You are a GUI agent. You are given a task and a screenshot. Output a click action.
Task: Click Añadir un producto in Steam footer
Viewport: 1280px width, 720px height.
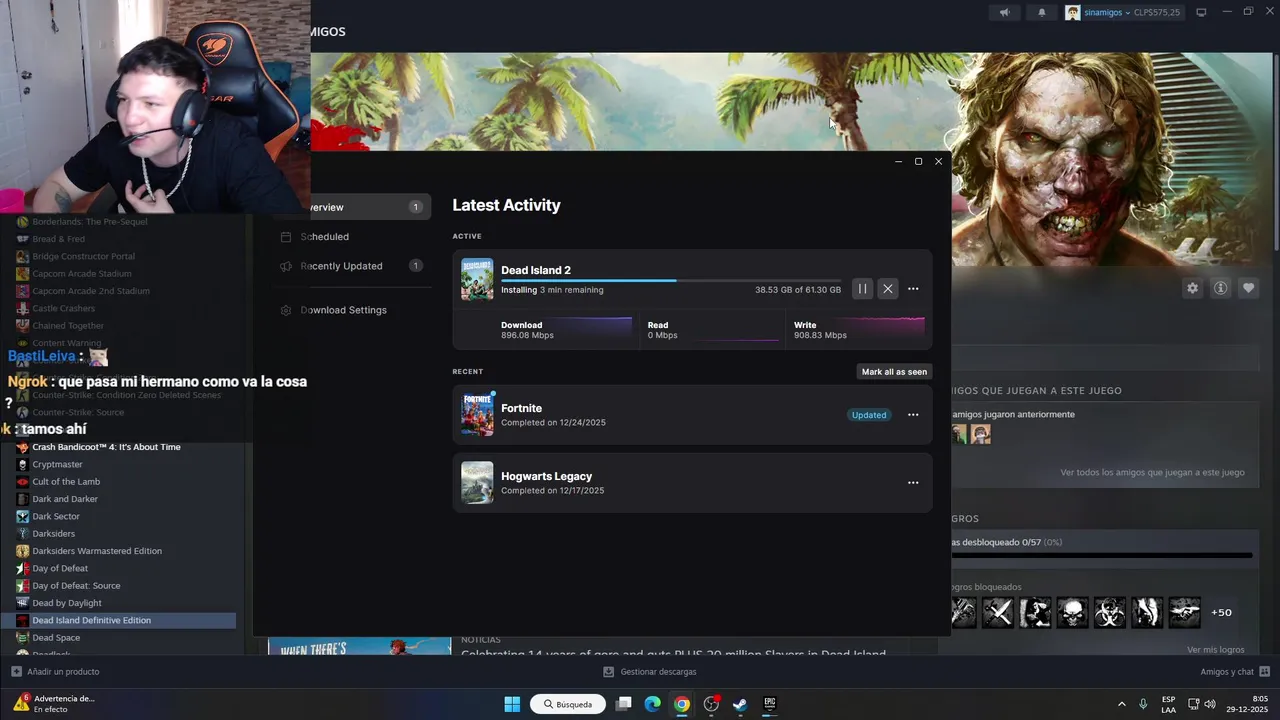tap(55, 671)
